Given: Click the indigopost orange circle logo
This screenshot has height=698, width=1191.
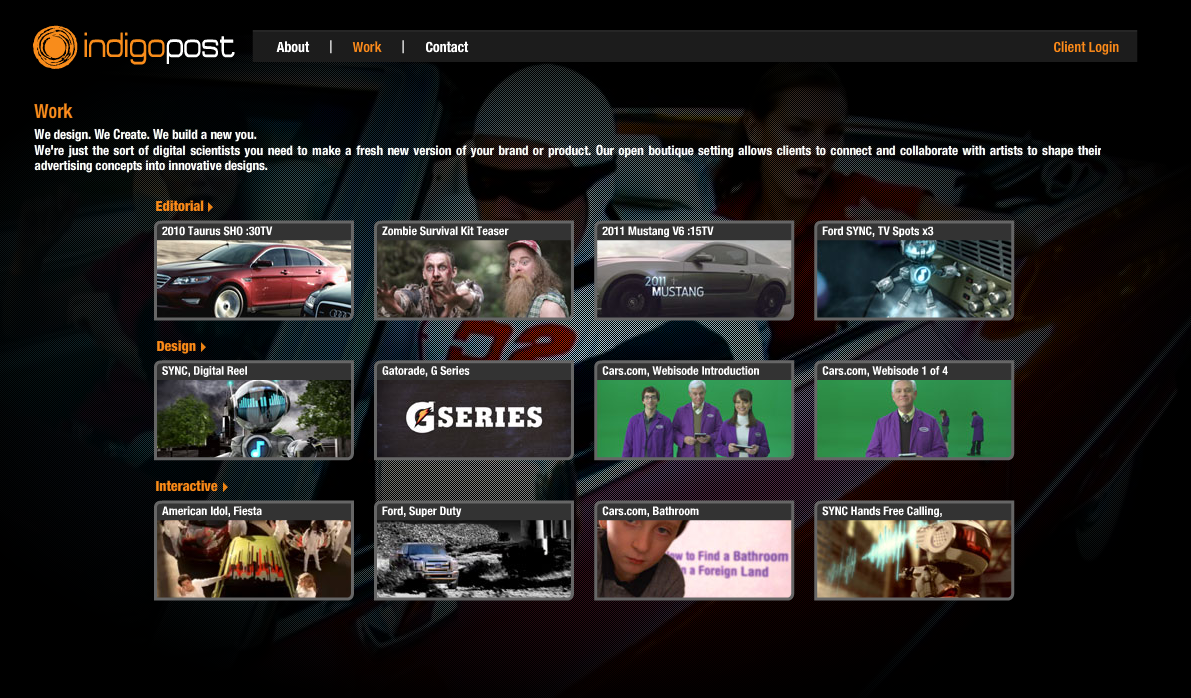Looking at the screenshot, I should 55,47.
